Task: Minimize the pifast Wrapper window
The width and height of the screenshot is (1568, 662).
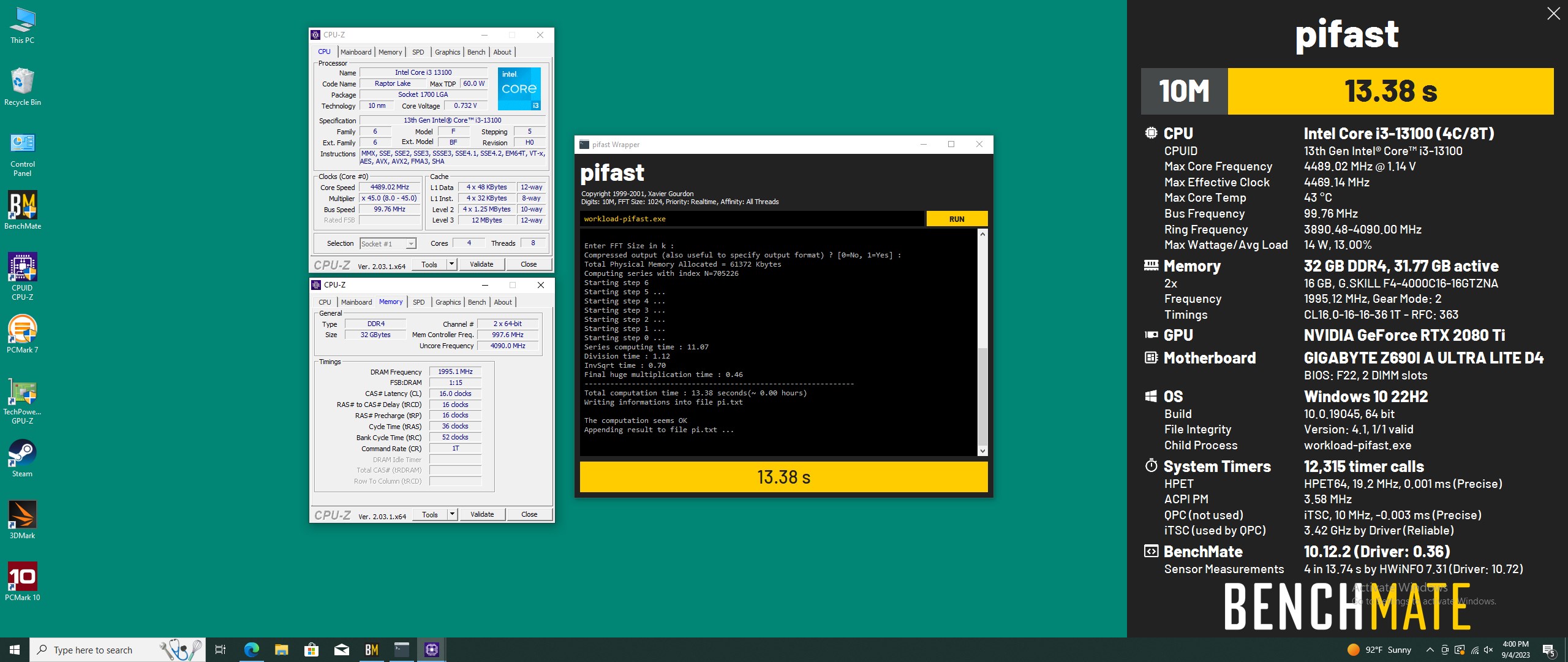Action: coord(923,145)
